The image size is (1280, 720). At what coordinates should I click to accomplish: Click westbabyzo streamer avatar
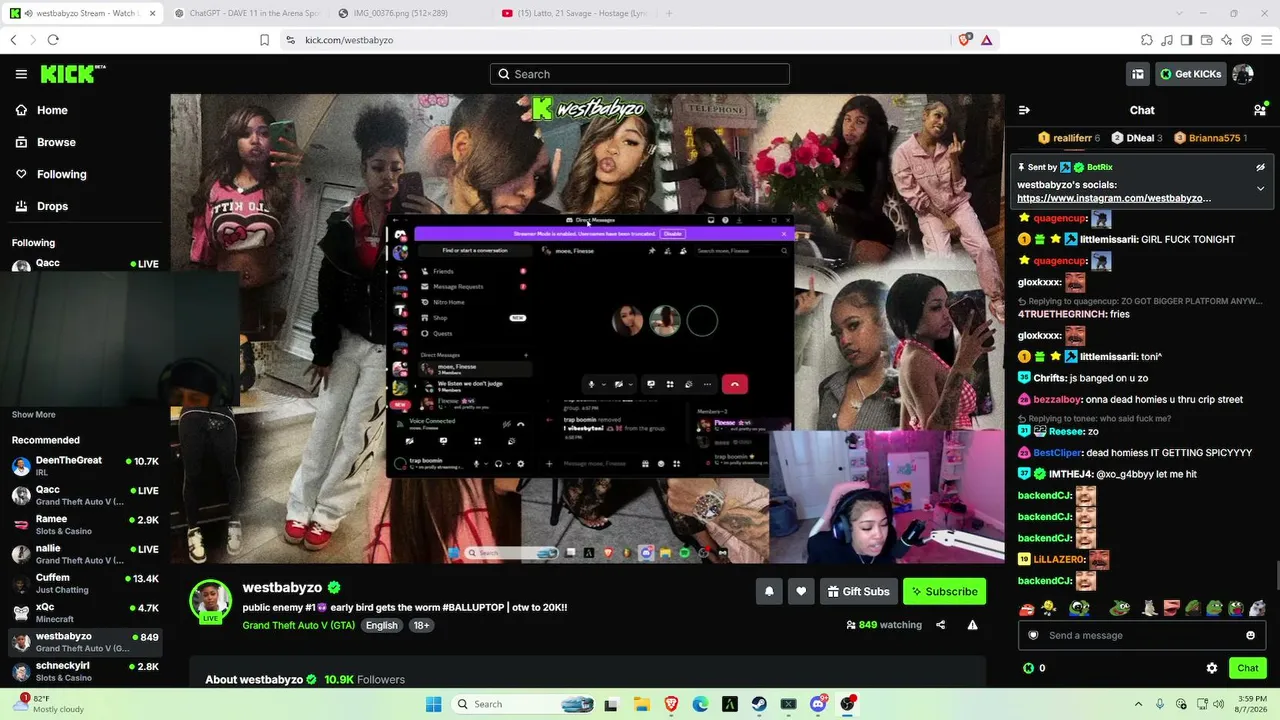pyautogui.click(x=211, y=600)
